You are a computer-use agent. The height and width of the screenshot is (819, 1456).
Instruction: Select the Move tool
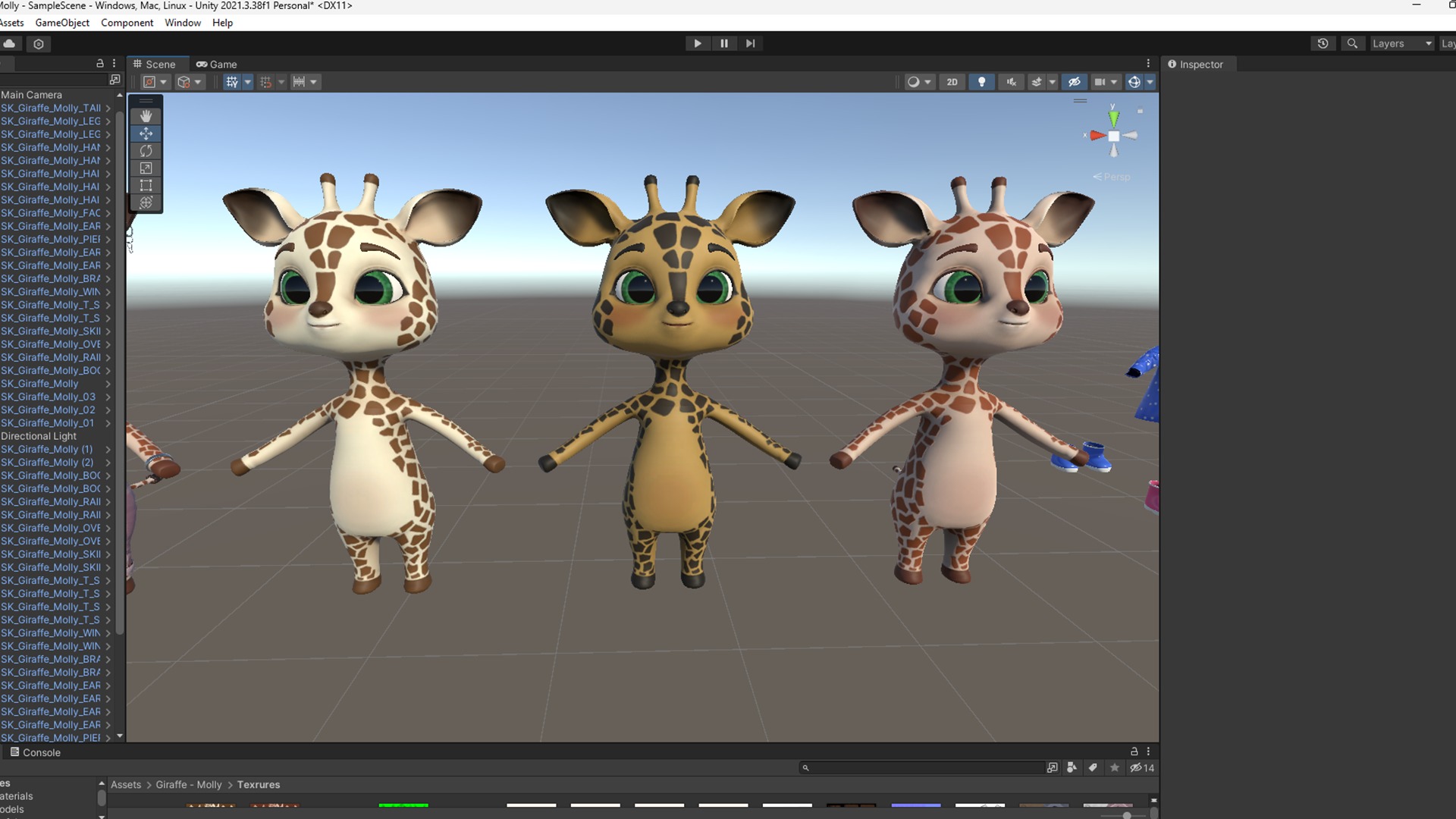point(146,133)
